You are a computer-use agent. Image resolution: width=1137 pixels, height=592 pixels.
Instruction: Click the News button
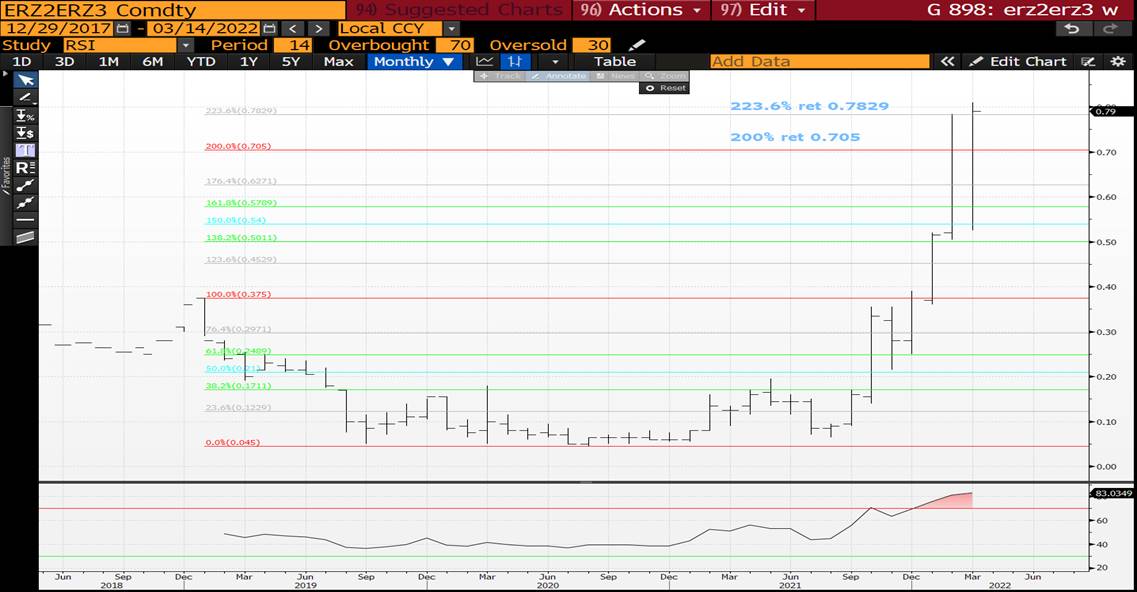[616, 76]
